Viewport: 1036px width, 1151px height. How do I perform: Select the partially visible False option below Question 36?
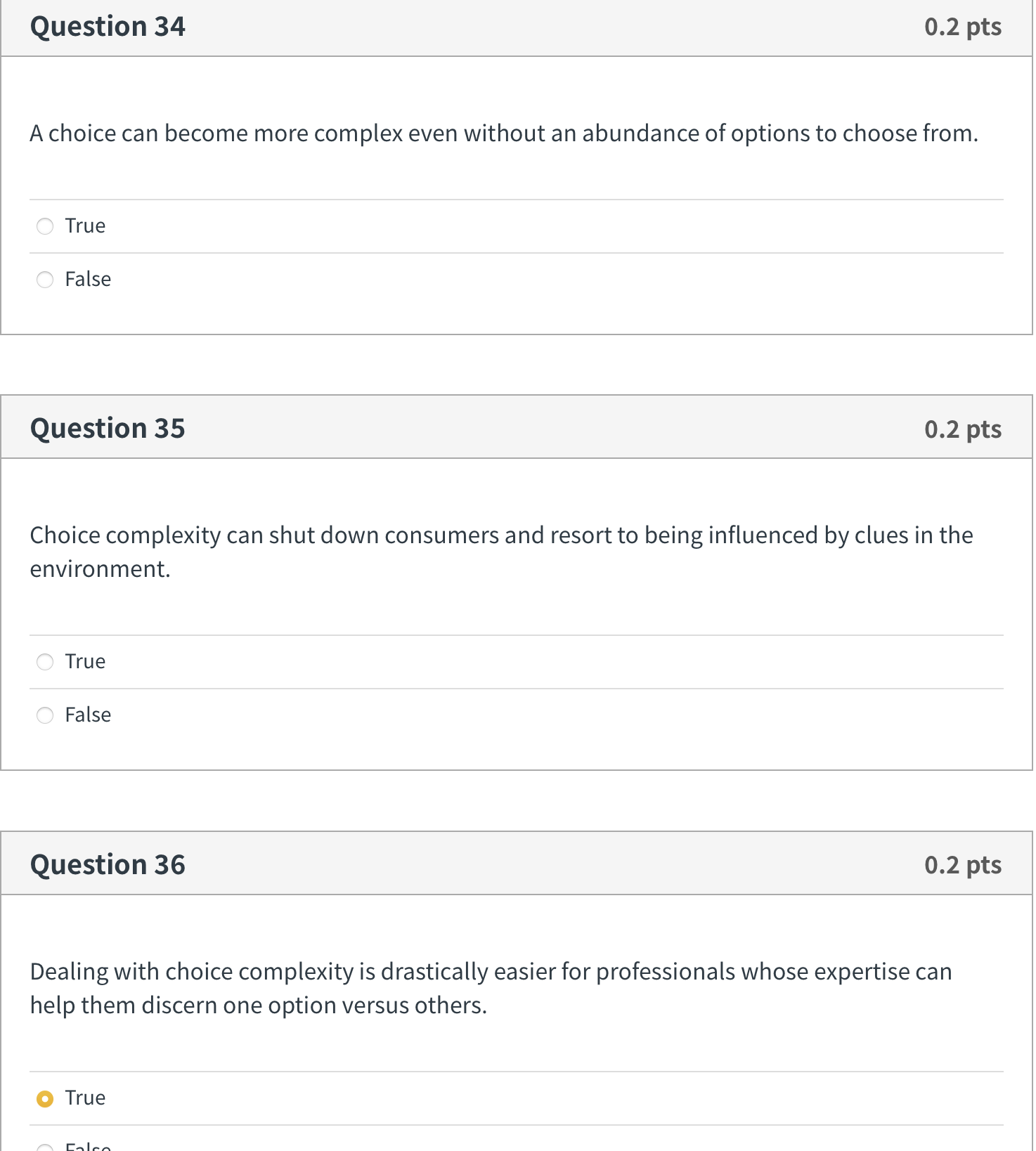[45, 1145]
